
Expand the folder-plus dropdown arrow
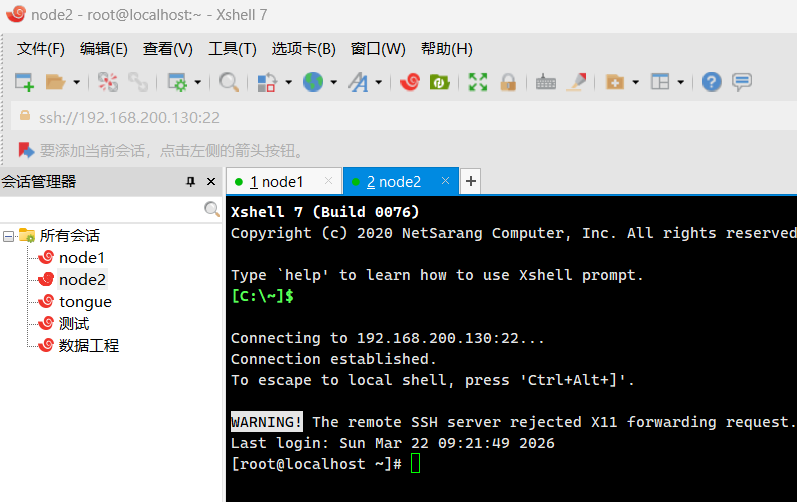tap(635, 82)
